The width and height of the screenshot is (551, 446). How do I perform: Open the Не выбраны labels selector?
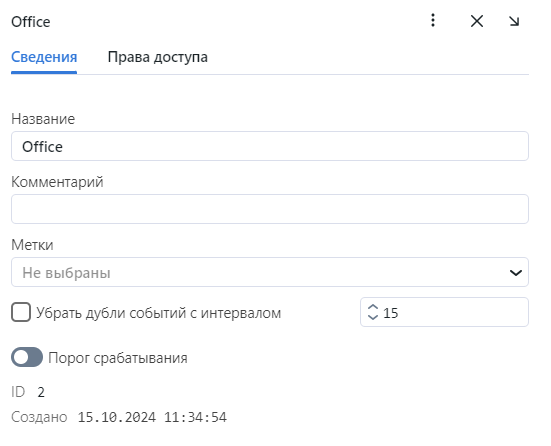[x=270, y=272]
